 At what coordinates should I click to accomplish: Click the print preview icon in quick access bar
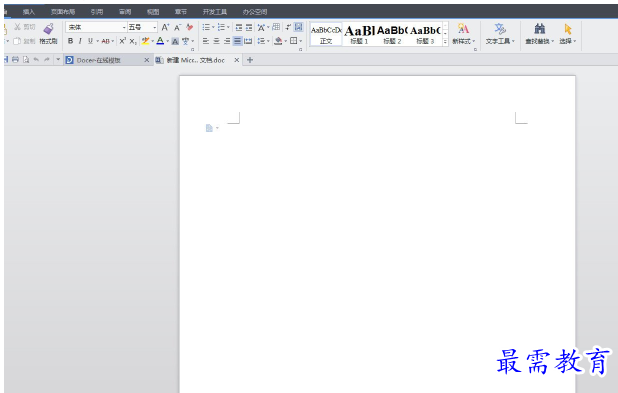click(26, 60)
